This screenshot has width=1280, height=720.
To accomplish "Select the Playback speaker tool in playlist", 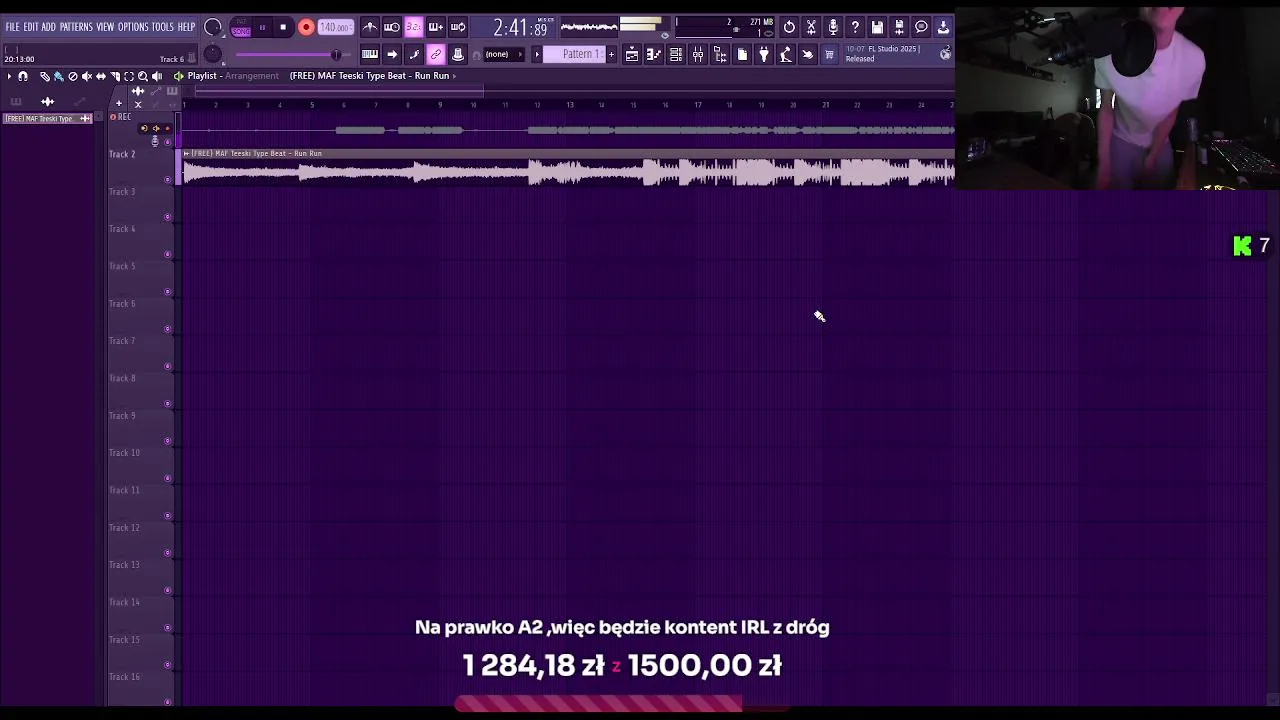I will coord(157,76).
